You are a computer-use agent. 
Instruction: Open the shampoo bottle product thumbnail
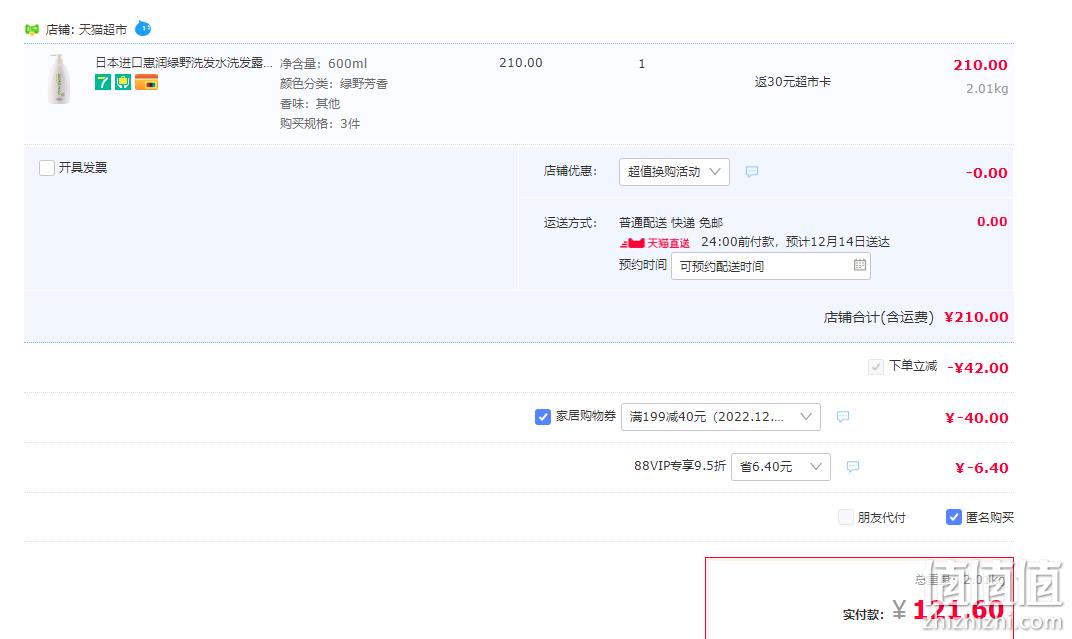click(59, 79)
